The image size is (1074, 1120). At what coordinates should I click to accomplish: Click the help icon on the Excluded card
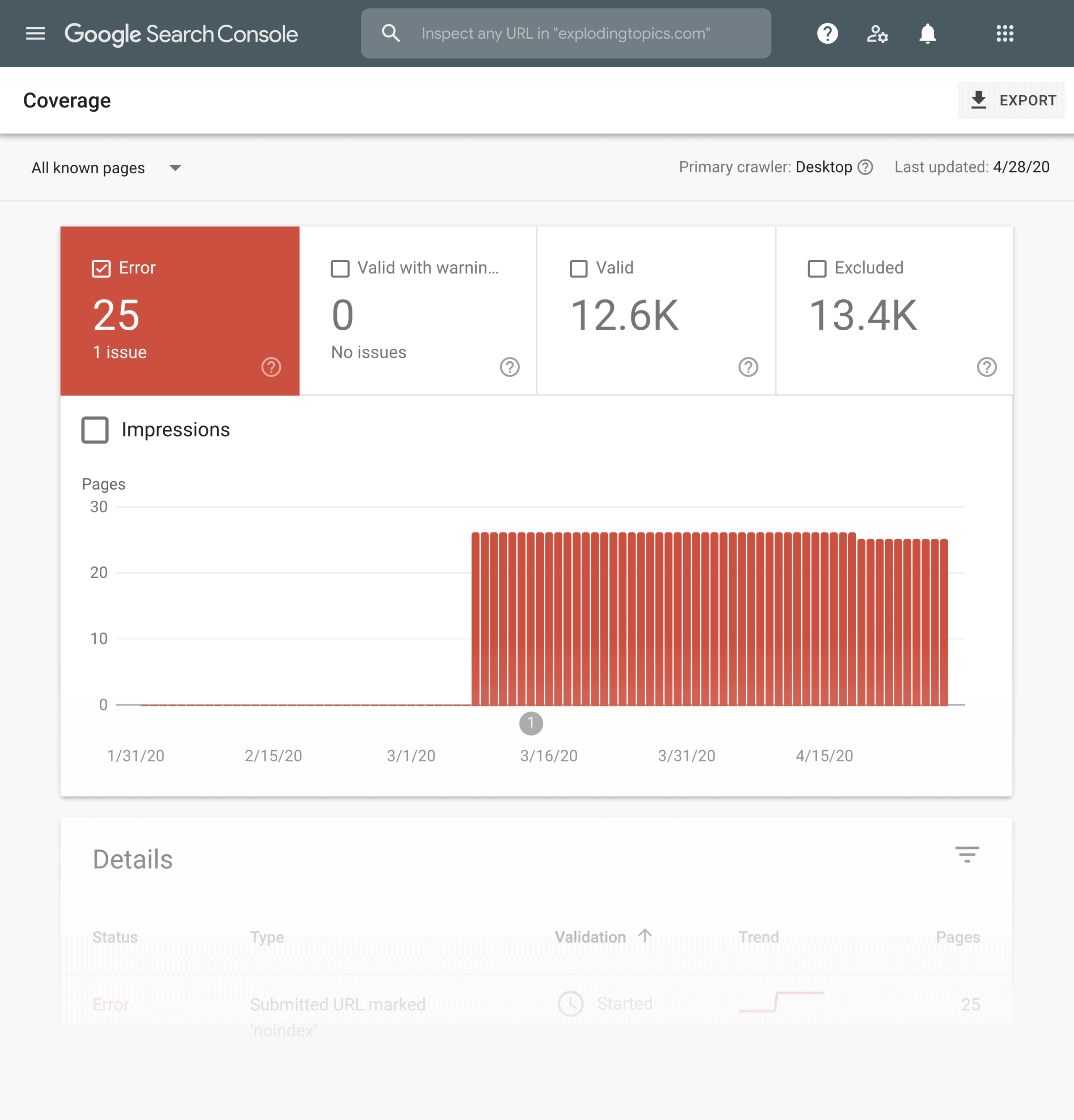tap(986, 368)
